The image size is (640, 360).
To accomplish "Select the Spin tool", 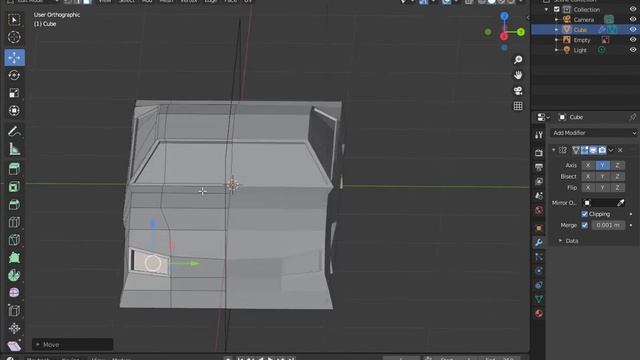I will pyautogui.click(x=14, y=275).
